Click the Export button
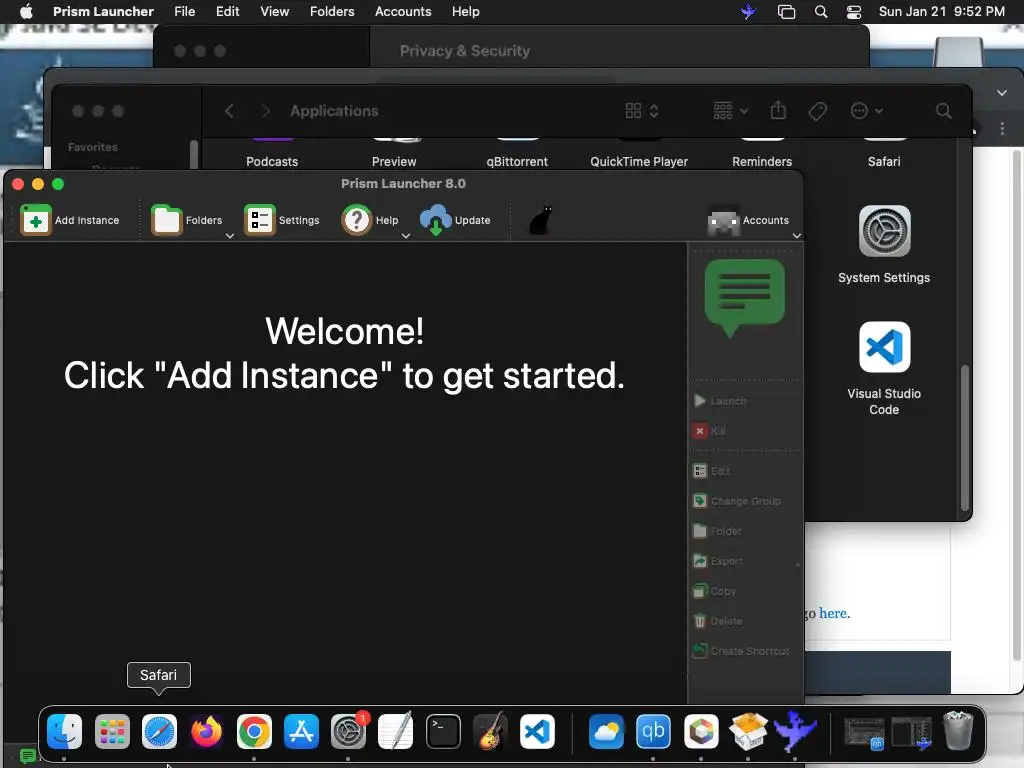 718,561
